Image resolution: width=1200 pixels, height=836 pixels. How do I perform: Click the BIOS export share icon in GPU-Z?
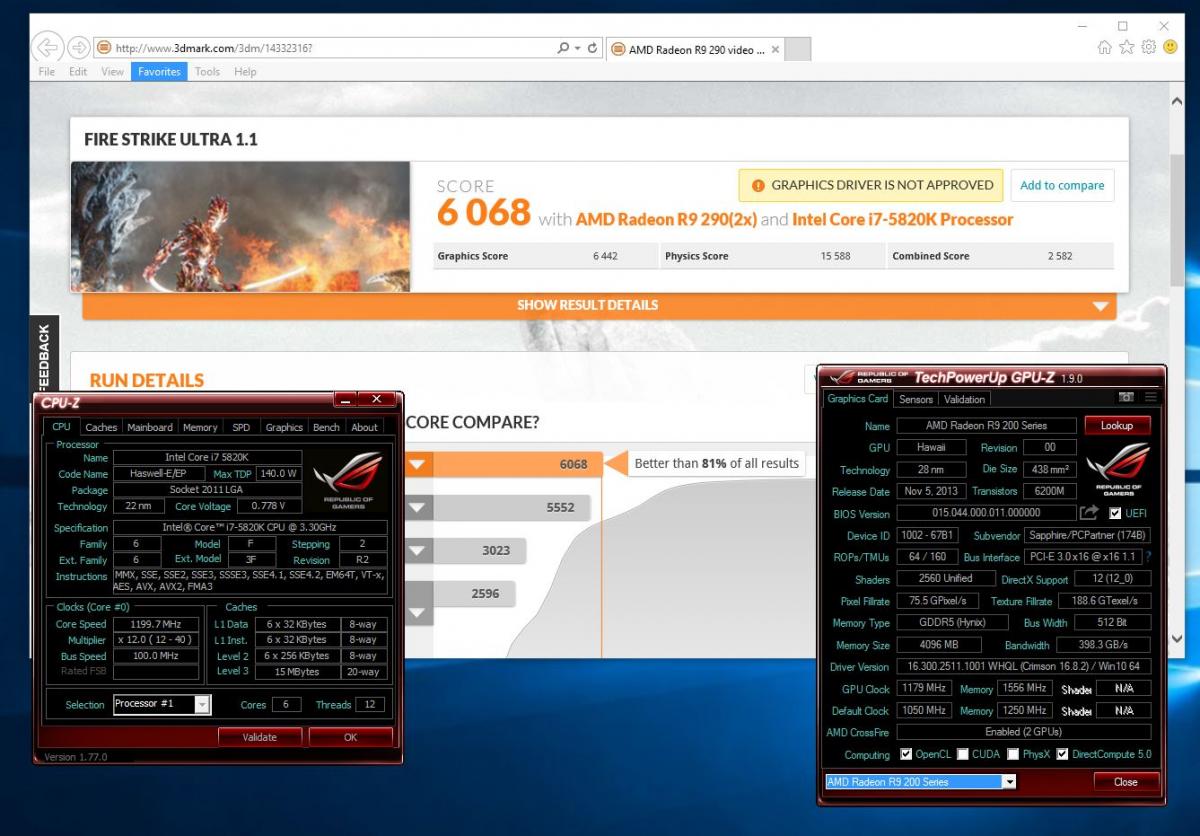(x=1089, y=513)
